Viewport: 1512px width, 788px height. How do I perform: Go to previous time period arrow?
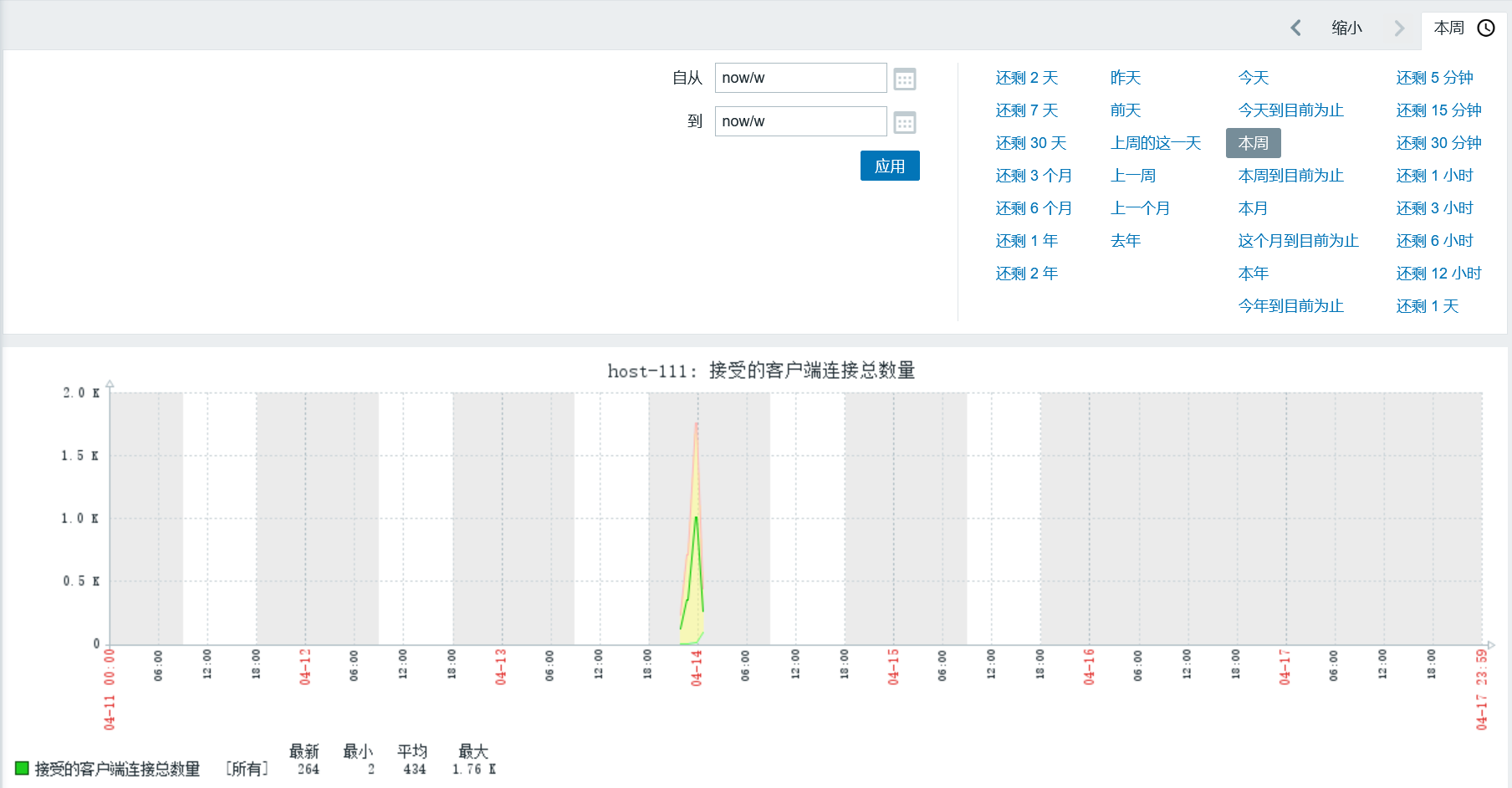coord(1295,28)
